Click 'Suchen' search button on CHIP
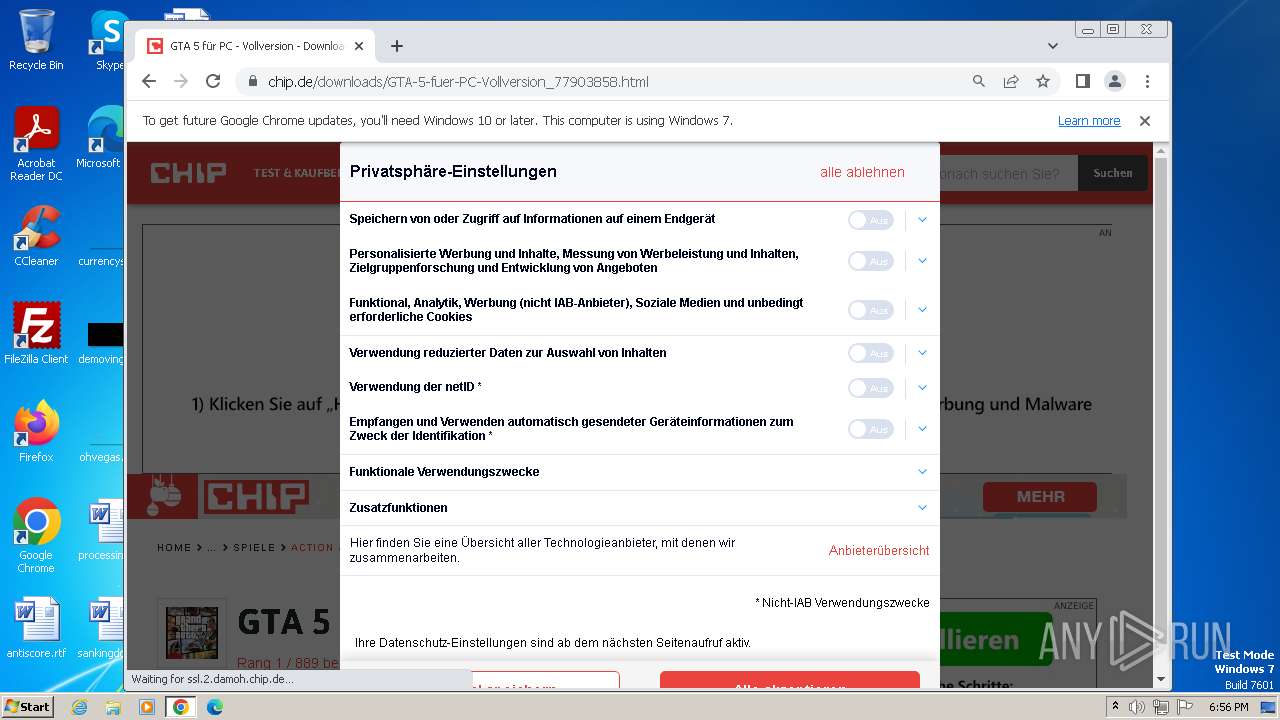Screen dimensions: 1280x720 (x=1112, y=173)
